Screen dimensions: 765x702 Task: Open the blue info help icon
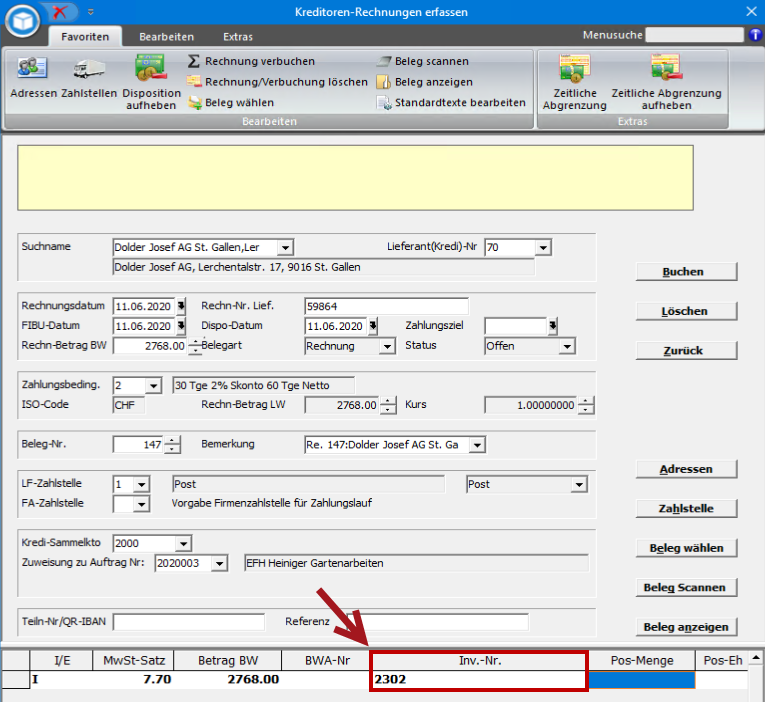pos(755,35)
